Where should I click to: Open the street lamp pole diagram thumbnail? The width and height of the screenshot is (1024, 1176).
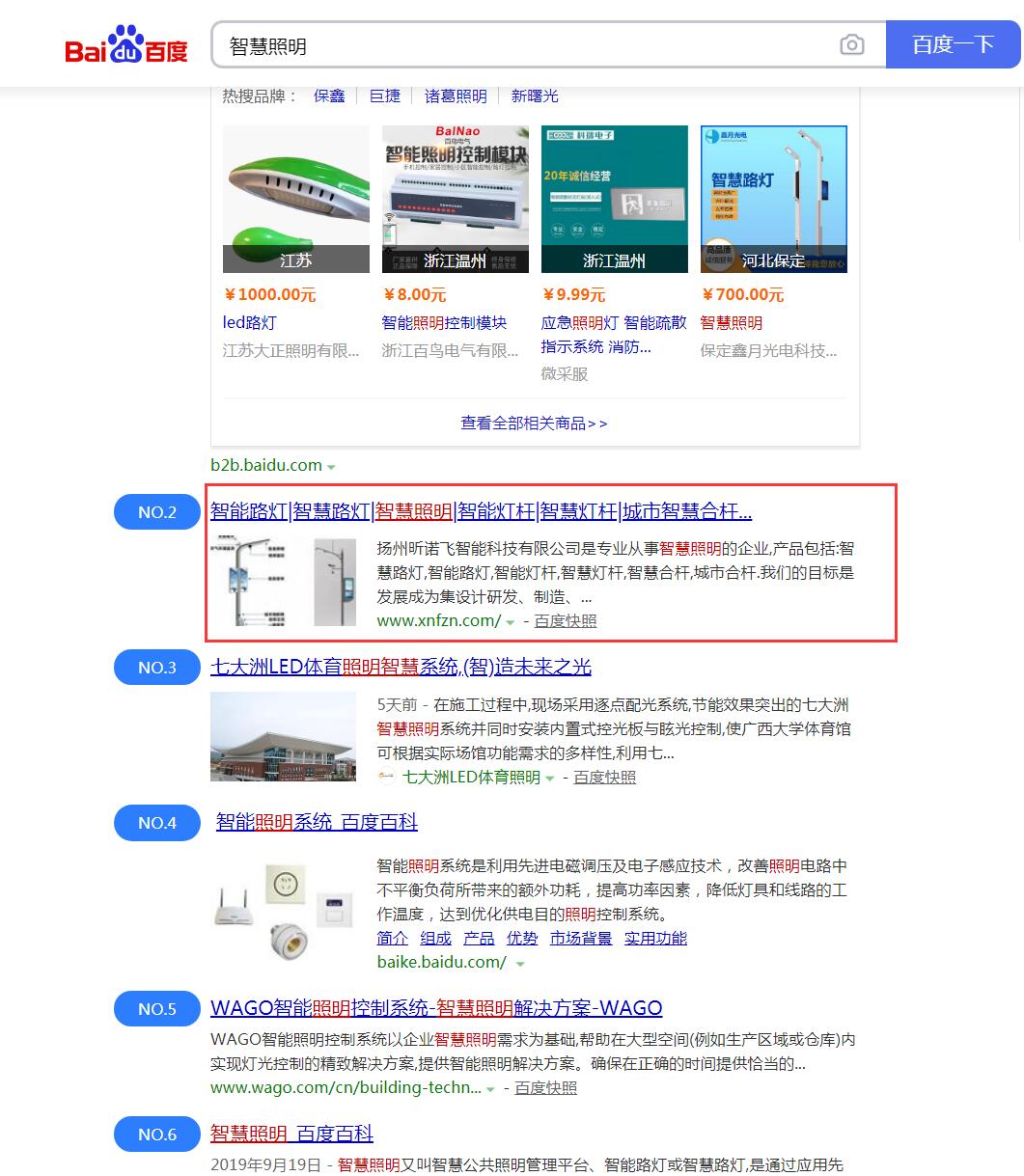(284, 581)
